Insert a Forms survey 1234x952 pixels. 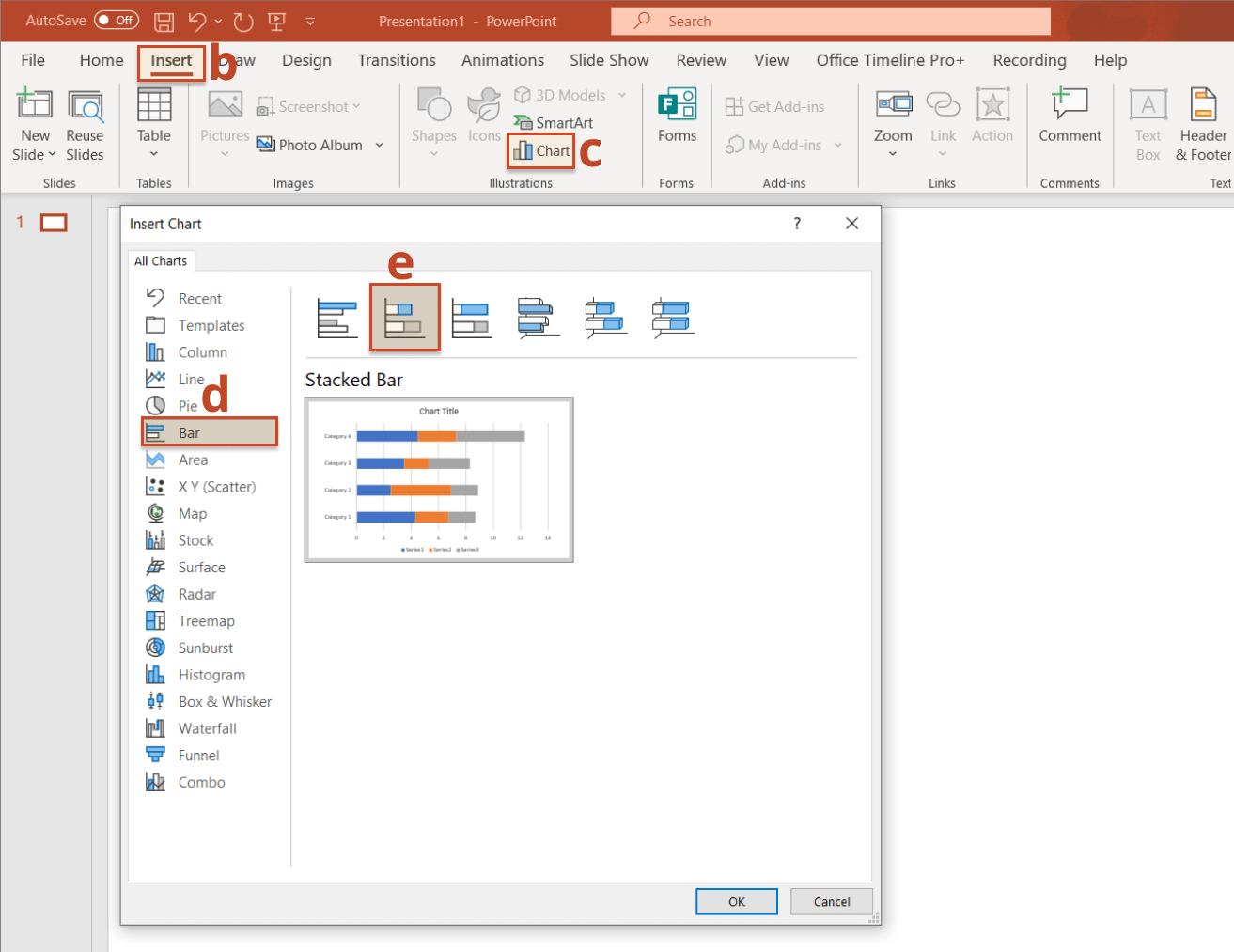click(x=676, y=122)
